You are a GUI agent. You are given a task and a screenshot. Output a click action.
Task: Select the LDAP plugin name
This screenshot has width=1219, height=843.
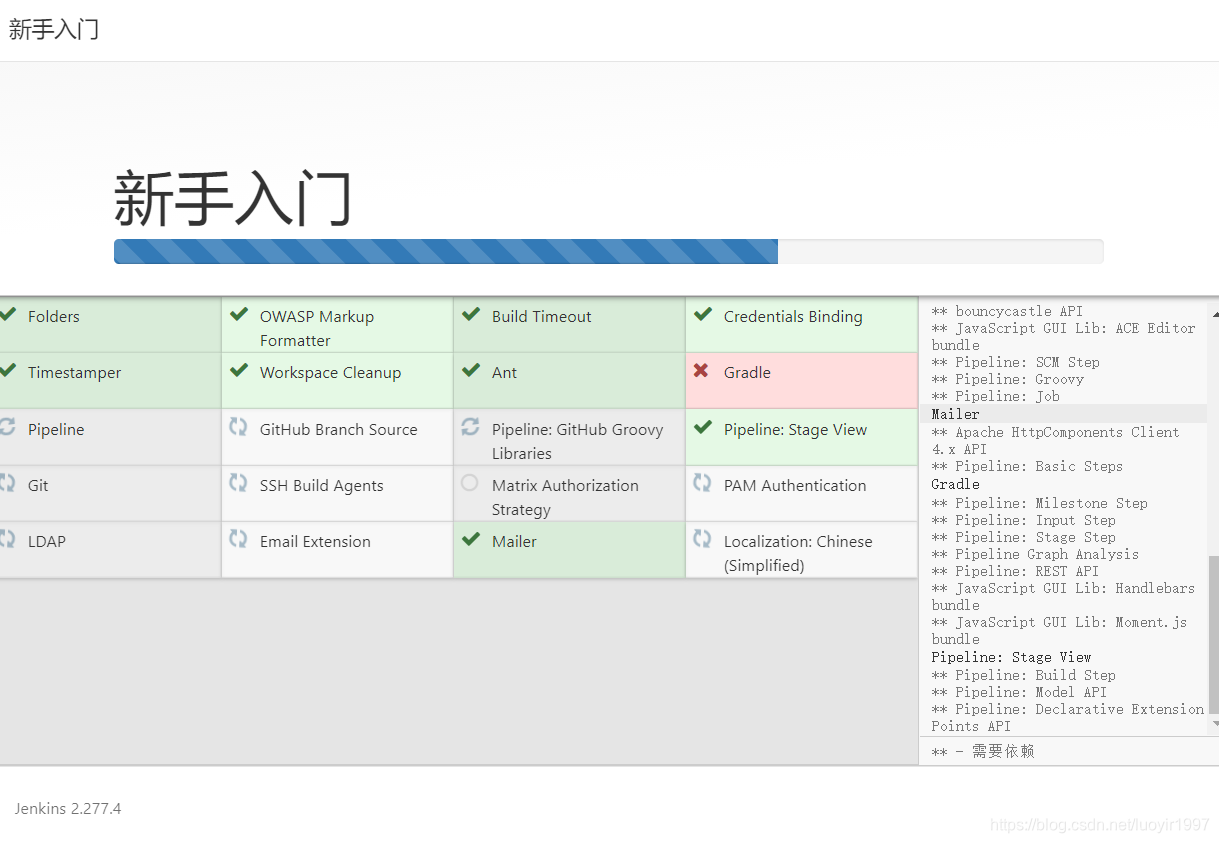(x=46, y=541)
